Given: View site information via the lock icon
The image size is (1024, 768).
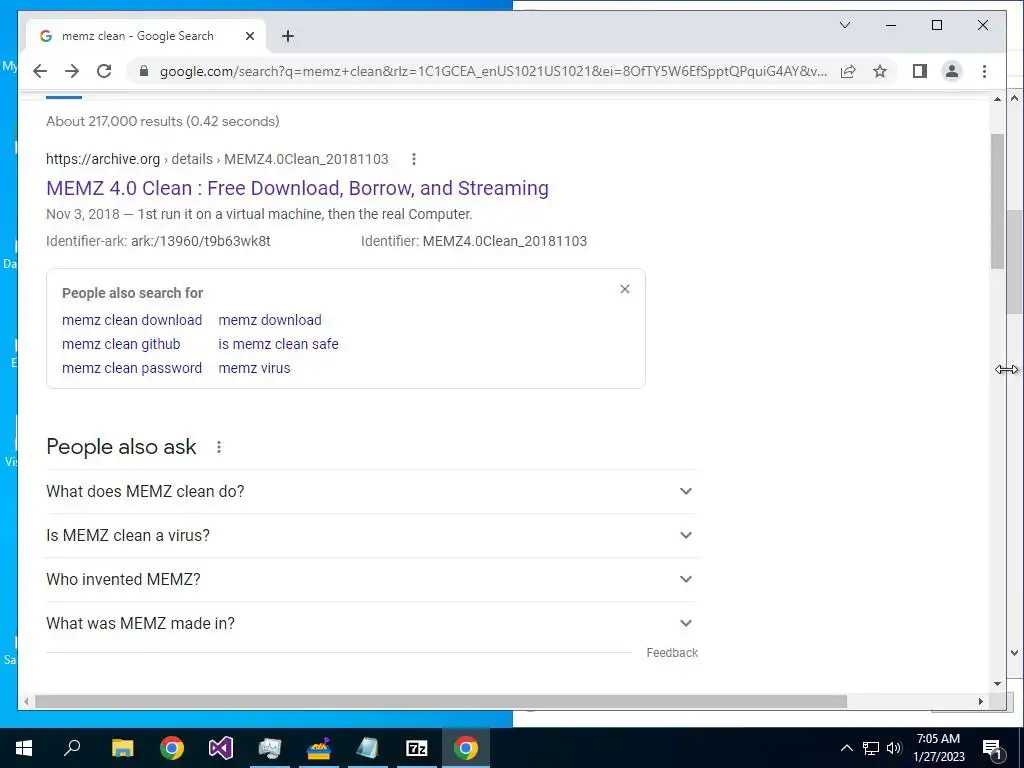Looking at the screenshot, I should [144, 71].
